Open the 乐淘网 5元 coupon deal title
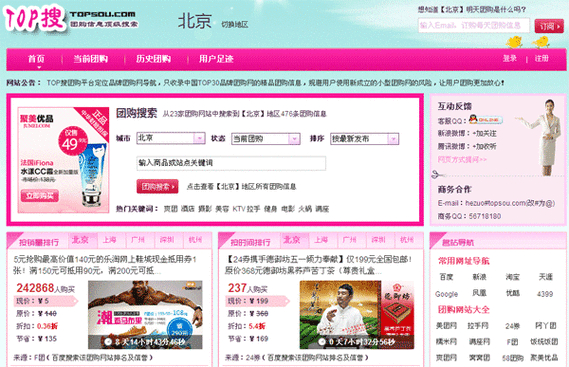 pos(105,265)
